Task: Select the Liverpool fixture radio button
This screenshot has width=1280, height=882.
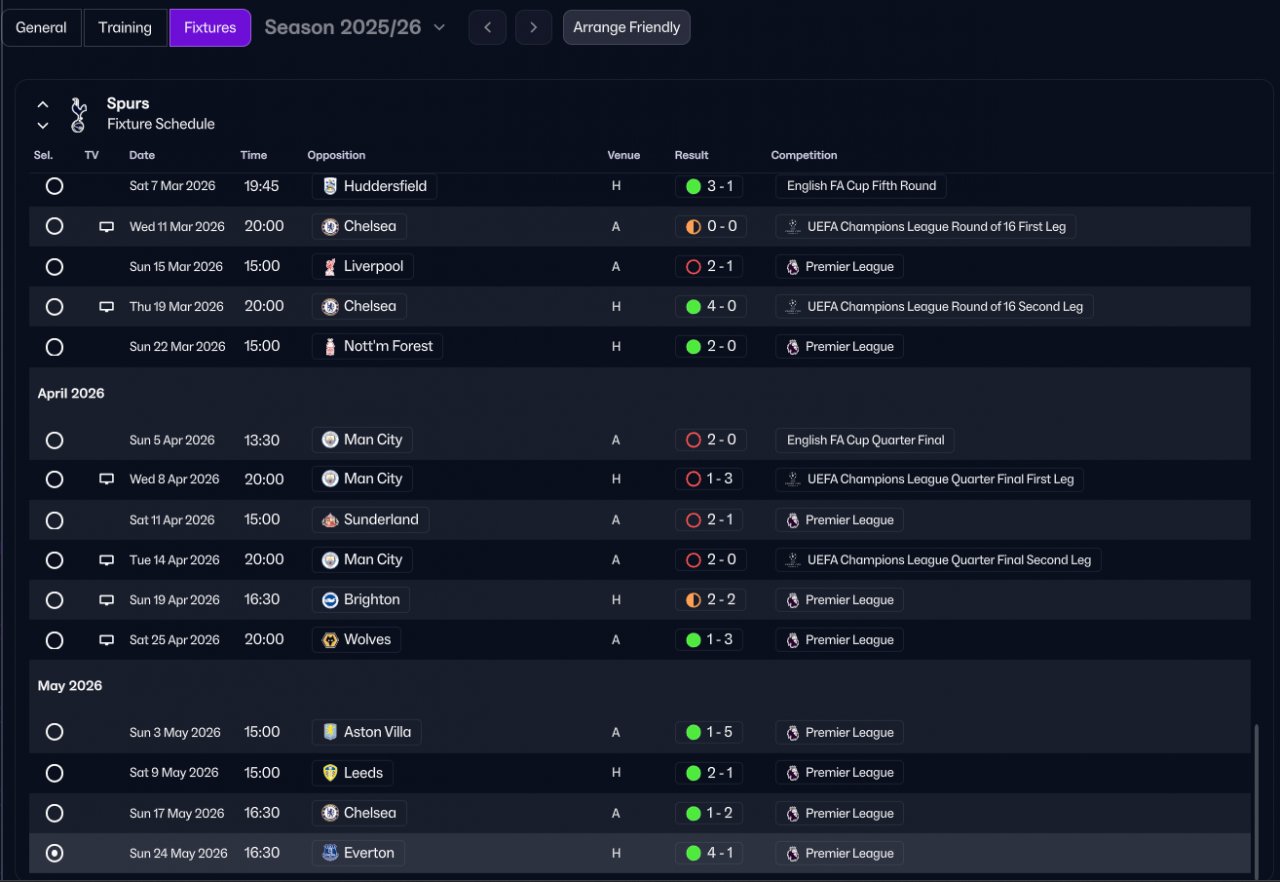Action: (55, 267)
